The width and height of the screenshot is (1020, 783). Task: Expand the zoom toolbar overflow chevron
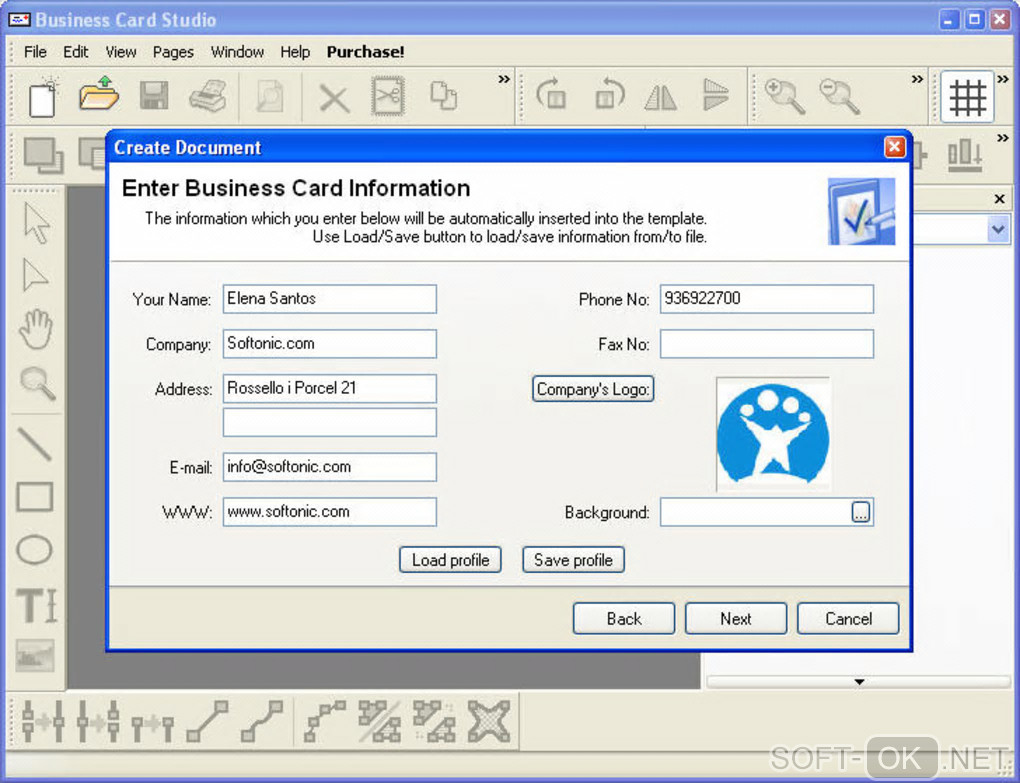[917, 79]
